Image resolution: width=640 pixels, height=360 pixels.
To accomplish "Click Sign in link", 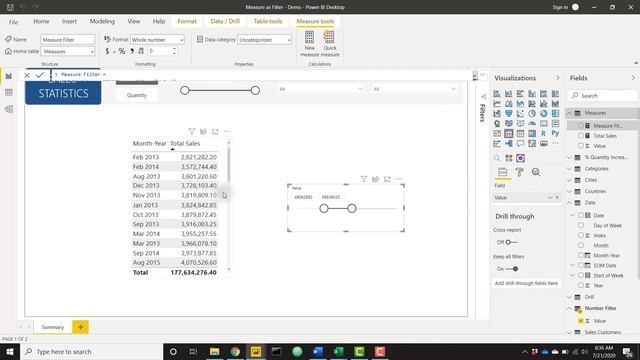I will click(x=560, y=7).
